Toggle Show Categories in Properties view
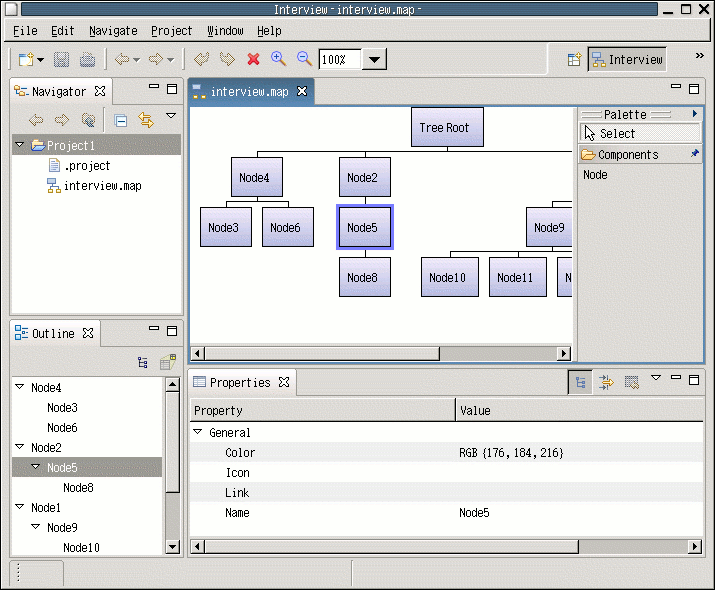Image resolution: width=715 pixels, height=590 pixels. click(580, 382)
